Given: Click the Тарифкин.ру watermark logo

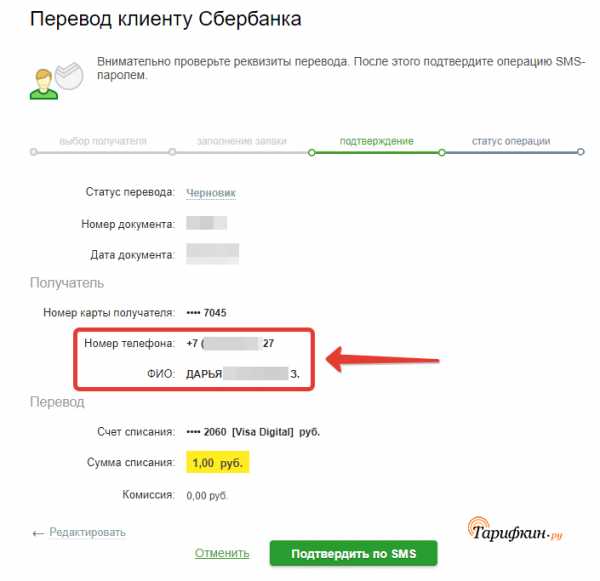Looking at the screenshot, I should [515, 530].
